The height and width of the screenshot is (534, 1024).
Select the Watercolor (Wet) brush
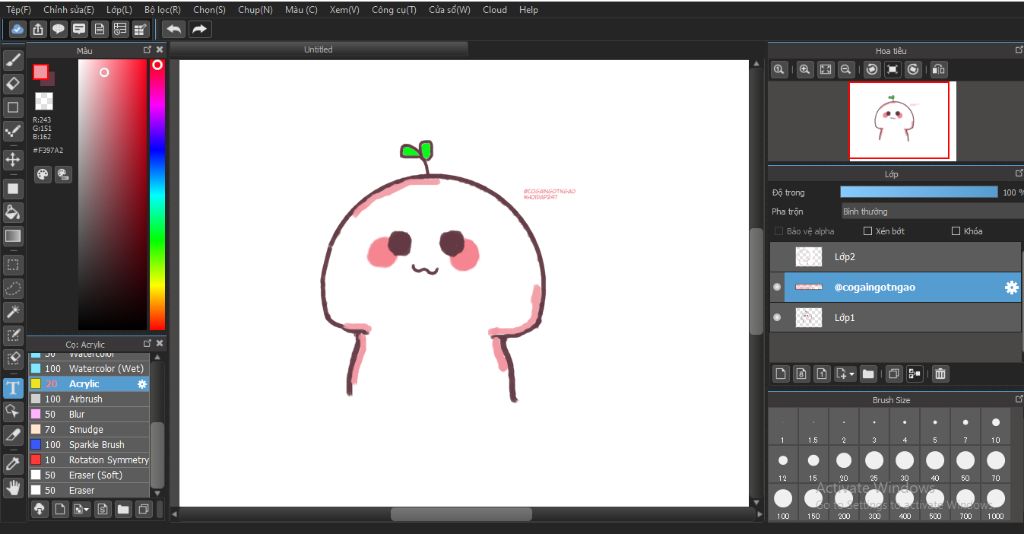tap(89, 368)
